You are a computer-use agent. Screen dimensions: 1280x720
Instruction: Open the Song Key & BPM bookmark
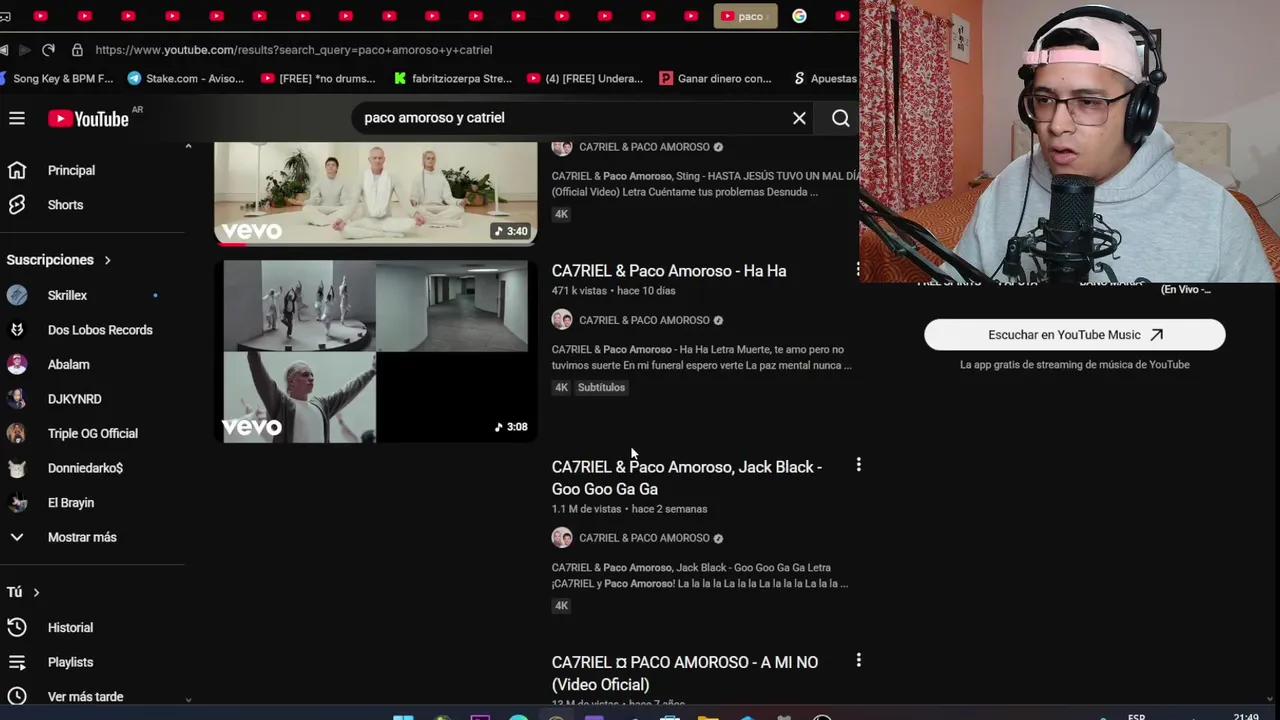58,78
